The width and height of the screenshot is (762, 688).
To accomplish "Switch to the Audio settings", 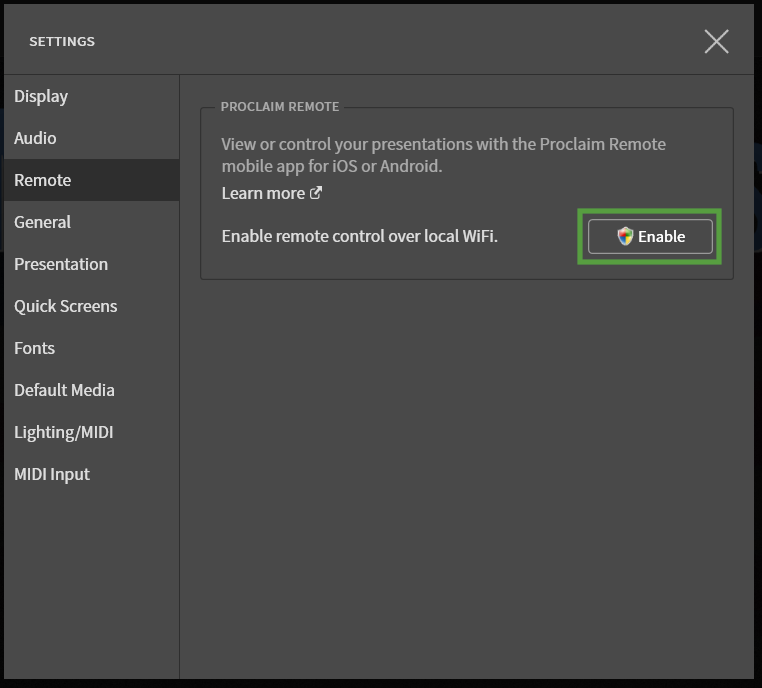I will [35, 138].
